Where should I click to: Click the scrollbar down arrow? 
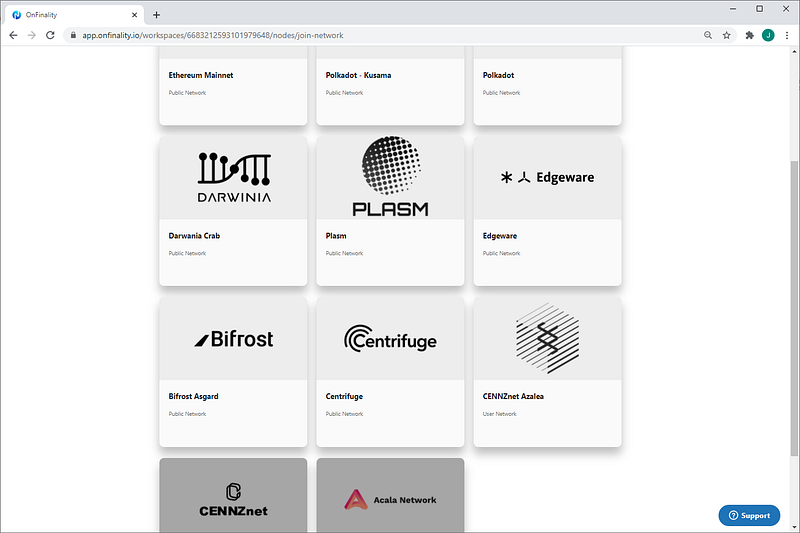coord(794,527)
